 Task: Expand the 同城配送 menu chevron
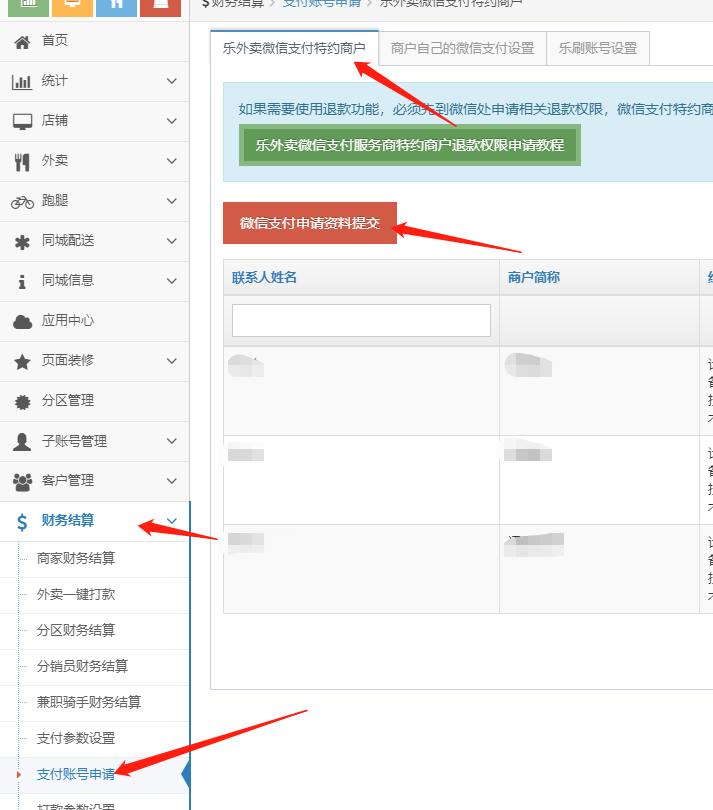pos(172,241)
